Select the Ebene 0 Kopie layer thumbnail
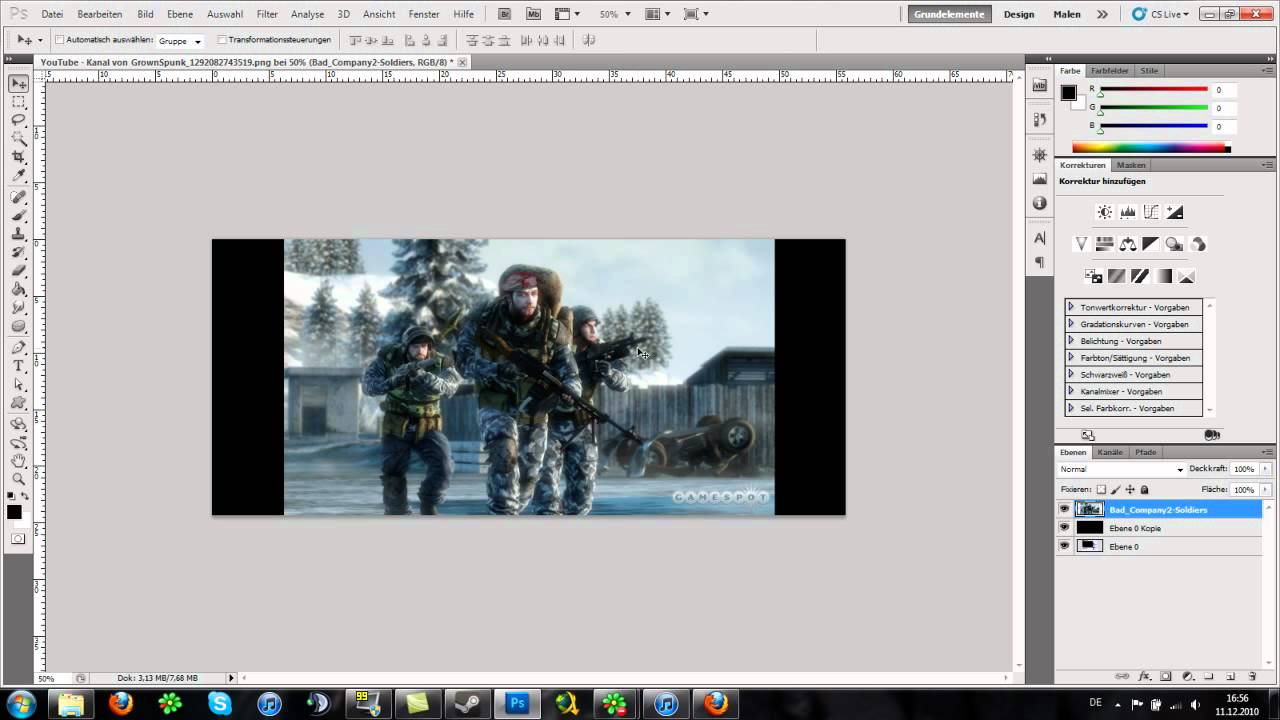 pos(1089,528)
